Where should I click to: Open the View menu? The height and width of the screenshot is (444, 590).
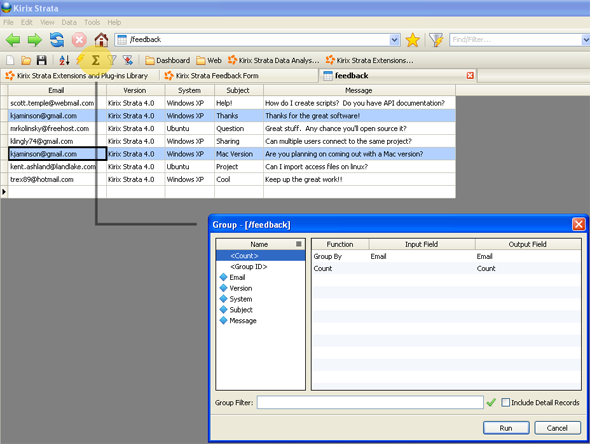(47, 22)
